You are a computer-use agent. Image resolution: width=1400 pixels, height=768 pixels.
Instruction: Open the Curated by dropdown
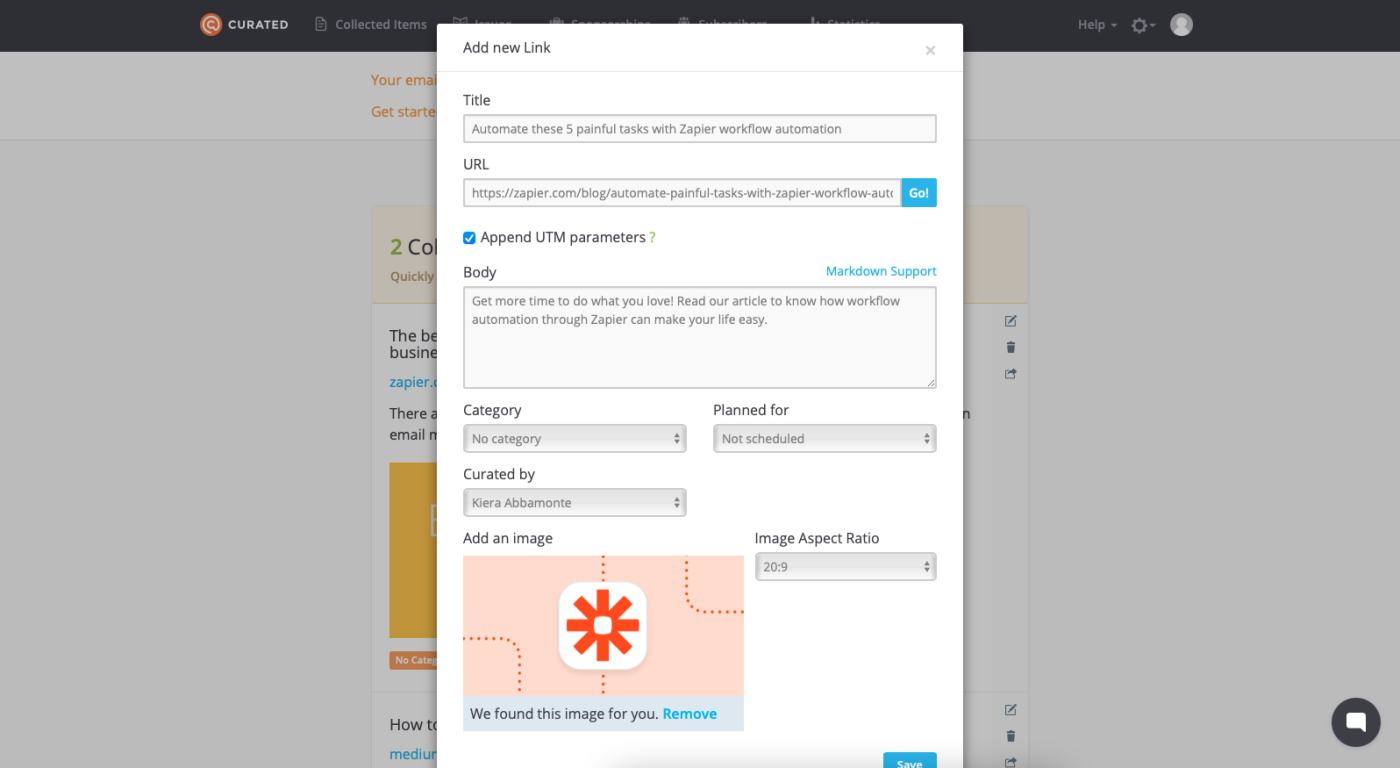(x=575, y=503)
